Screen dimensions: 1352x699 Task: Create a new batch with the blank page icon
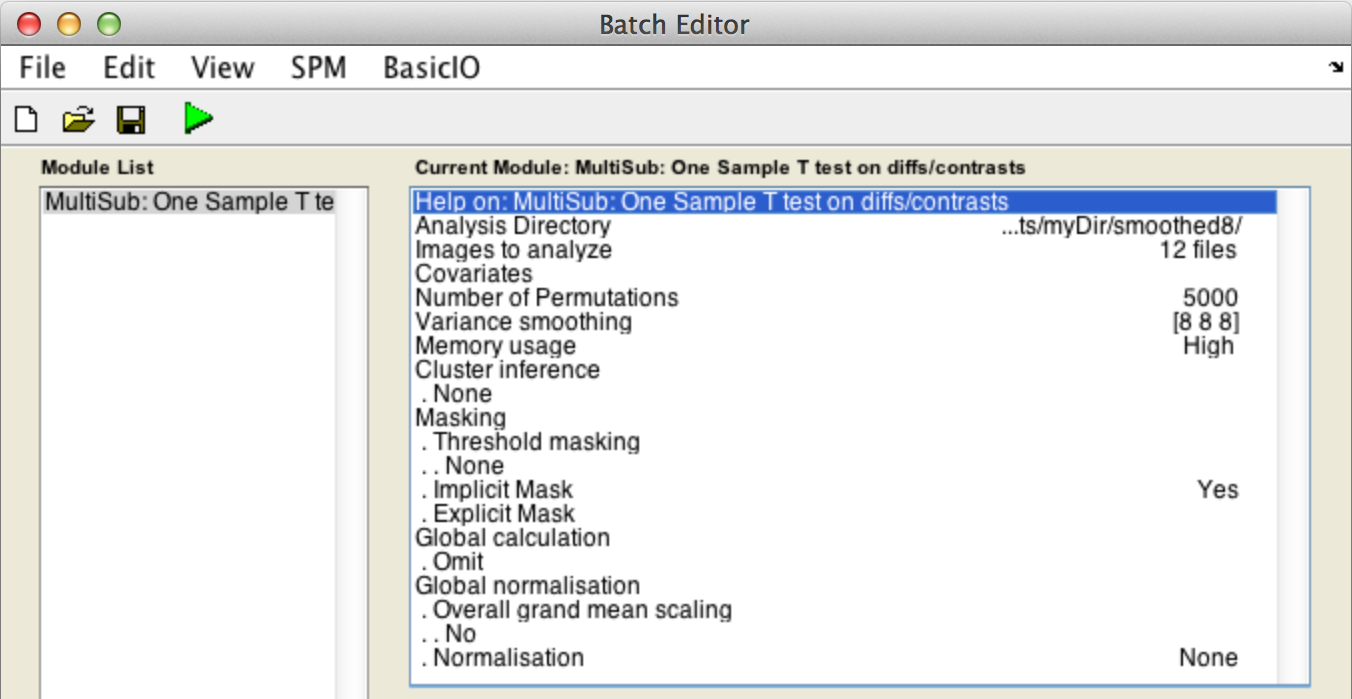pos(25,120)
